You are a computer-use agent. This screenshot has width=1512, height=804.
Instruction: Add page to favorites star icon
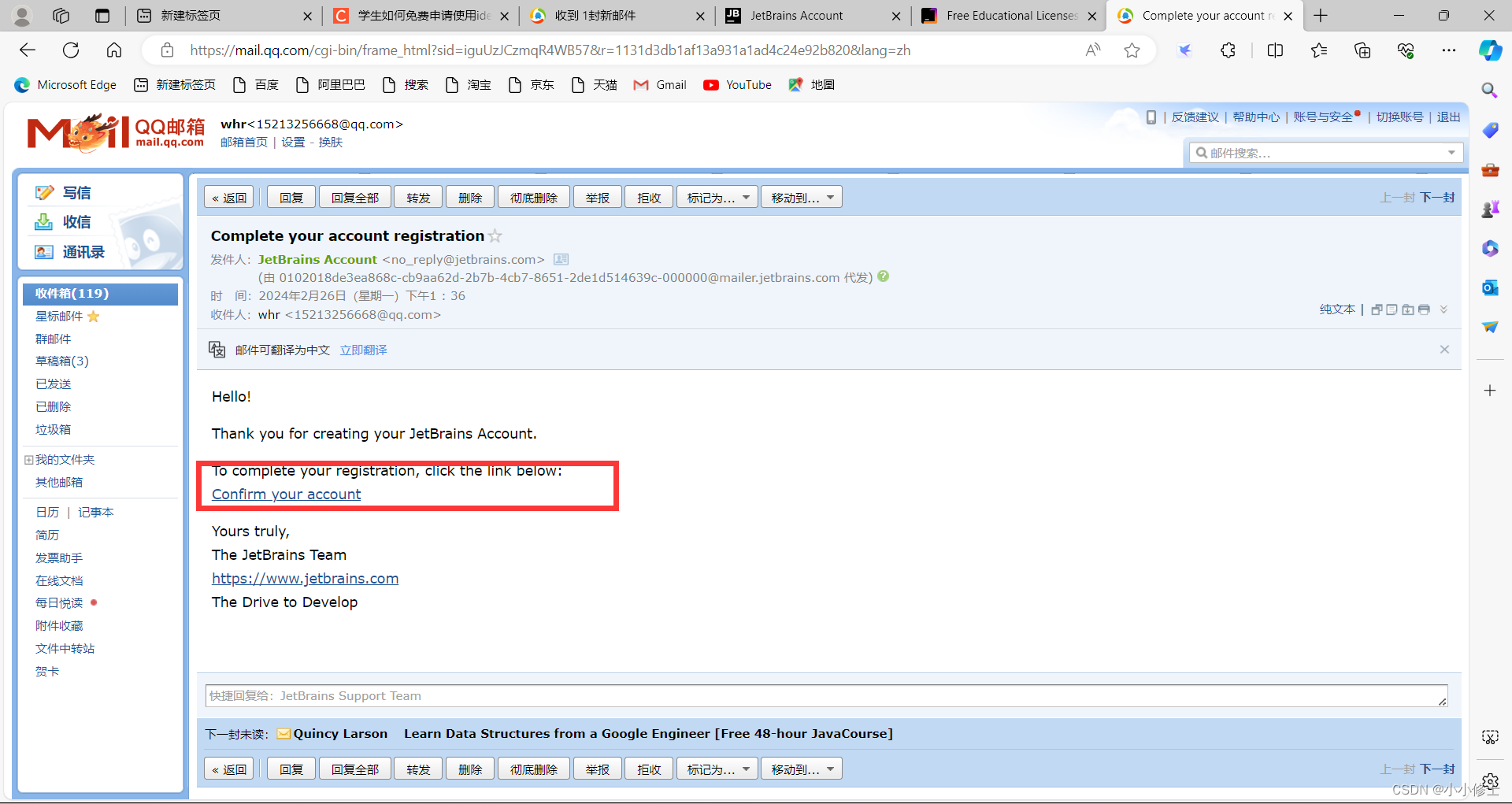[x=1132, y=50]
